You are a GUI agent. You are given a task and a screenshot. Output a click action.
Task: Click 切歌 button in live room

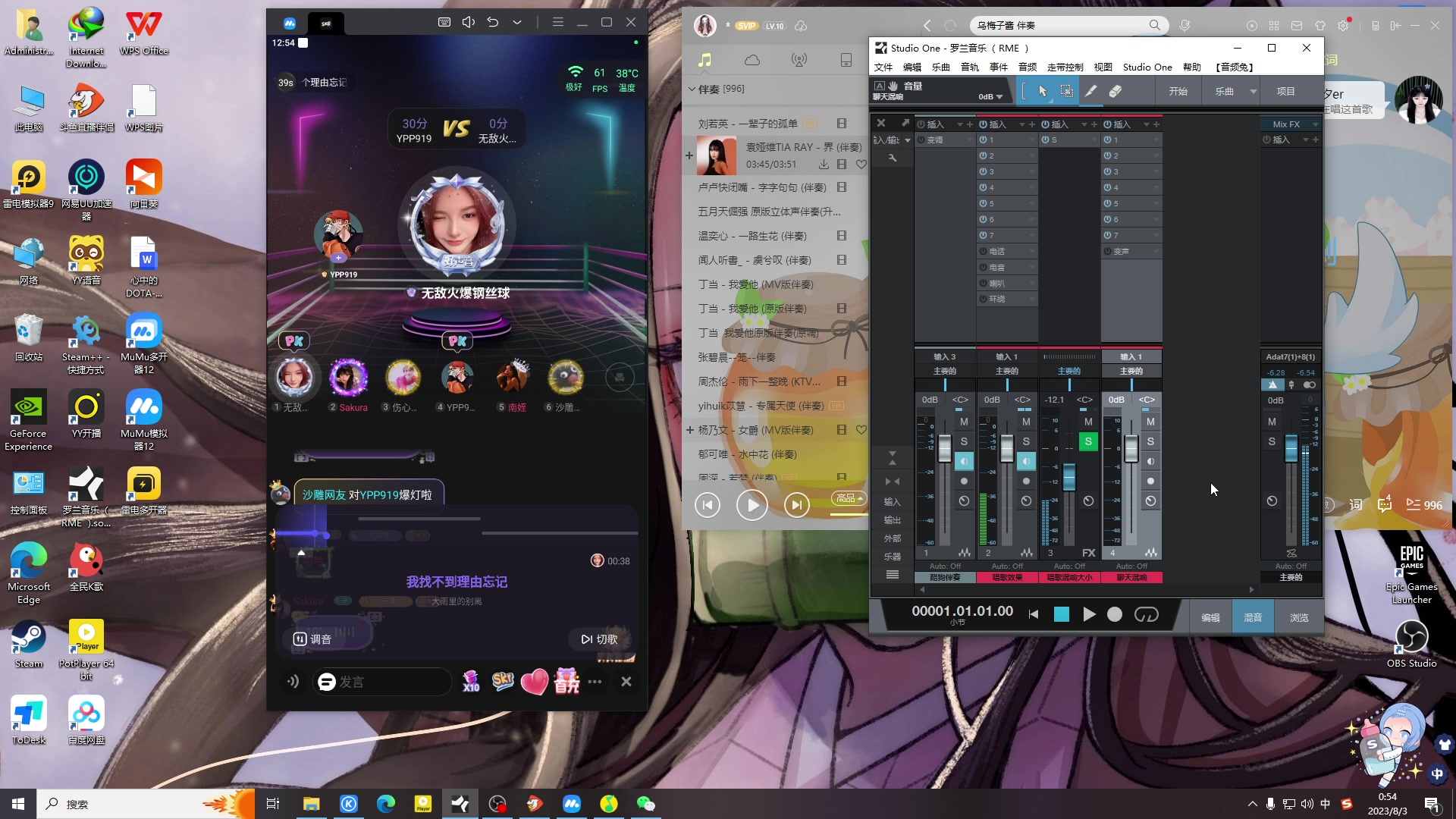599,639
